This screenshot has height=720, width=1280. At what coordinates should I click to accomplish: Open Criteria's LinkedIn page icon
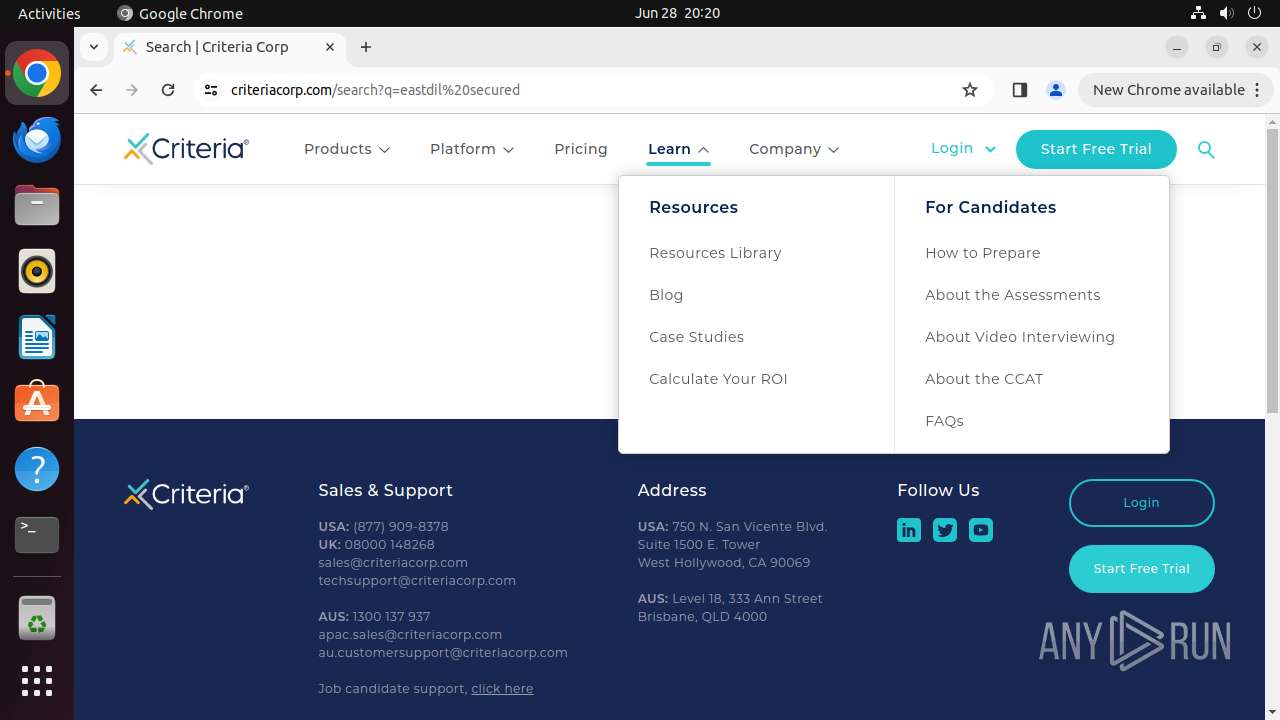click(x=909, y=530)
